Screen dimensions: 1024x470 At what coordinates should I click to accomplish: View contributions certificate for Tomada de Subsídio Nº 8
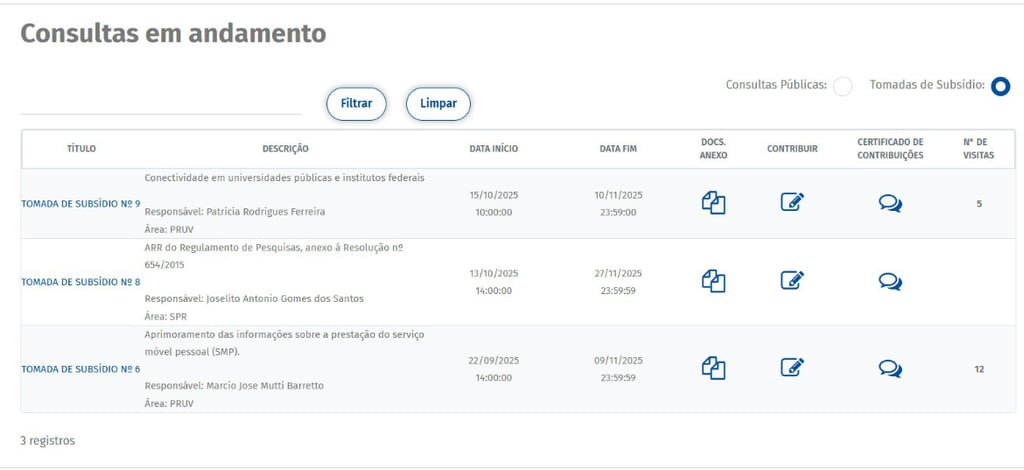[890, 282]
